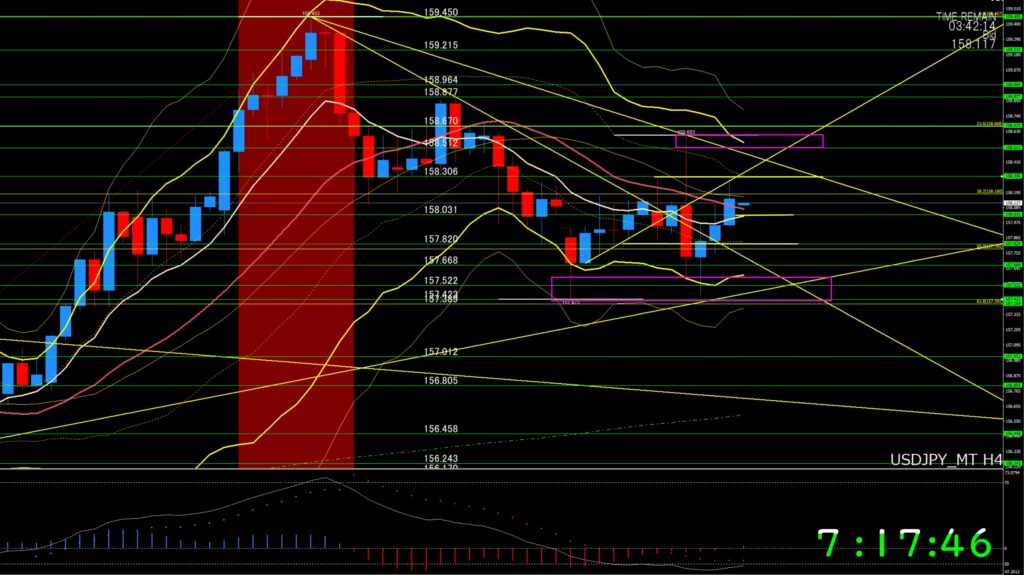Select the 156.458 price level label
Viewport: 1024px width, 575px height.
(x=441, y=428)
